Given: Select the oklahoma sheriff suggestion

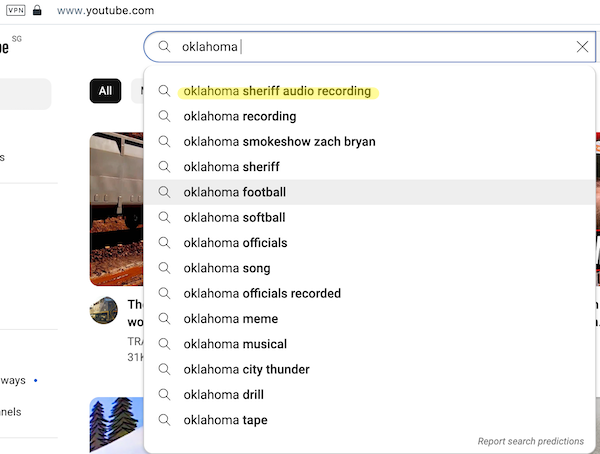Looking at the screenshot, I should pos(369,167).
